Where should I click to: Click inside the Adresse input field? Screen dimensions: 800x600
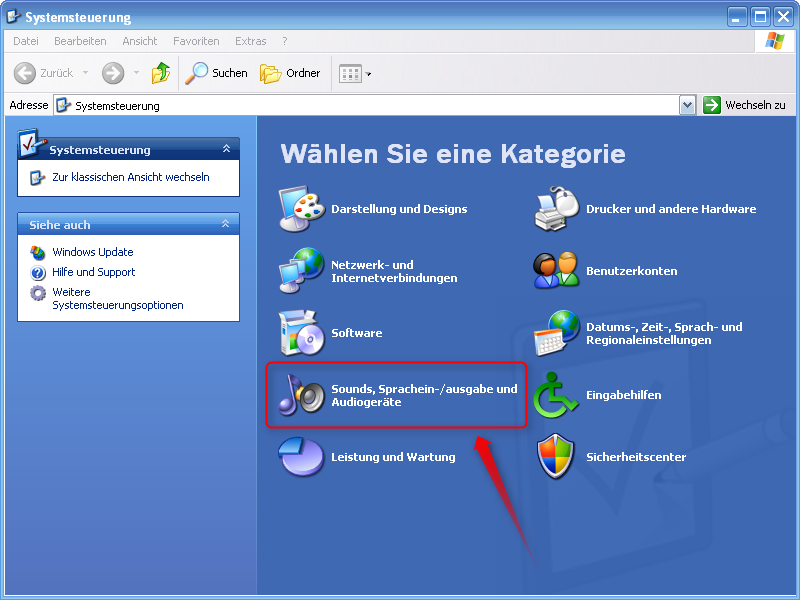click(366, 105)
